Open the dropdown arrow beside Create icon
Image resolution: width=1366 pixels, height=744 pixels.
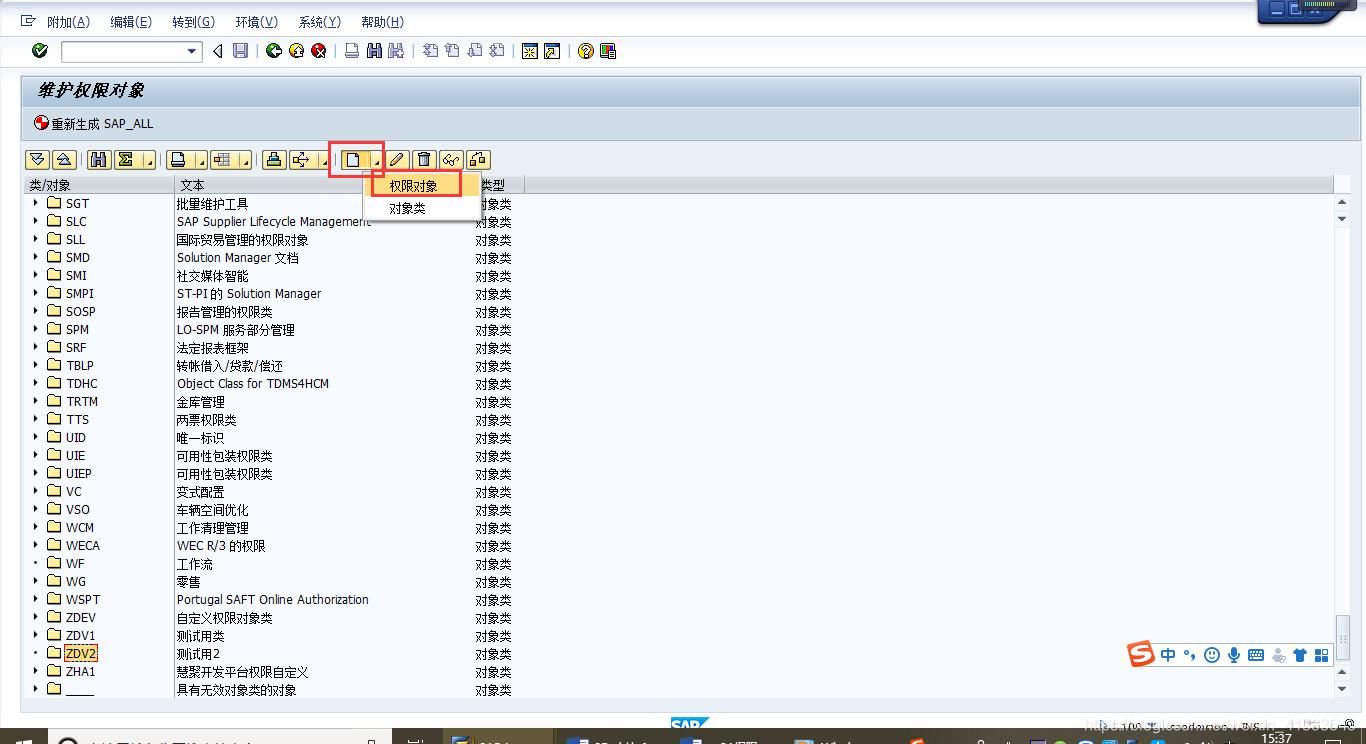coord(377,161)
